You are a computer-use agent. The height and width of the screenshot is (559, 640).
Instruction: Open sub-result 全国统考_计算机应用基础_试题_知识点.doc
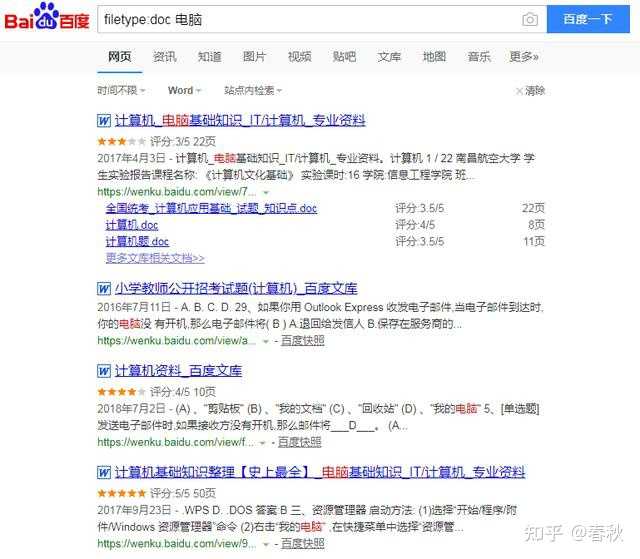click(x=211, y=209)
